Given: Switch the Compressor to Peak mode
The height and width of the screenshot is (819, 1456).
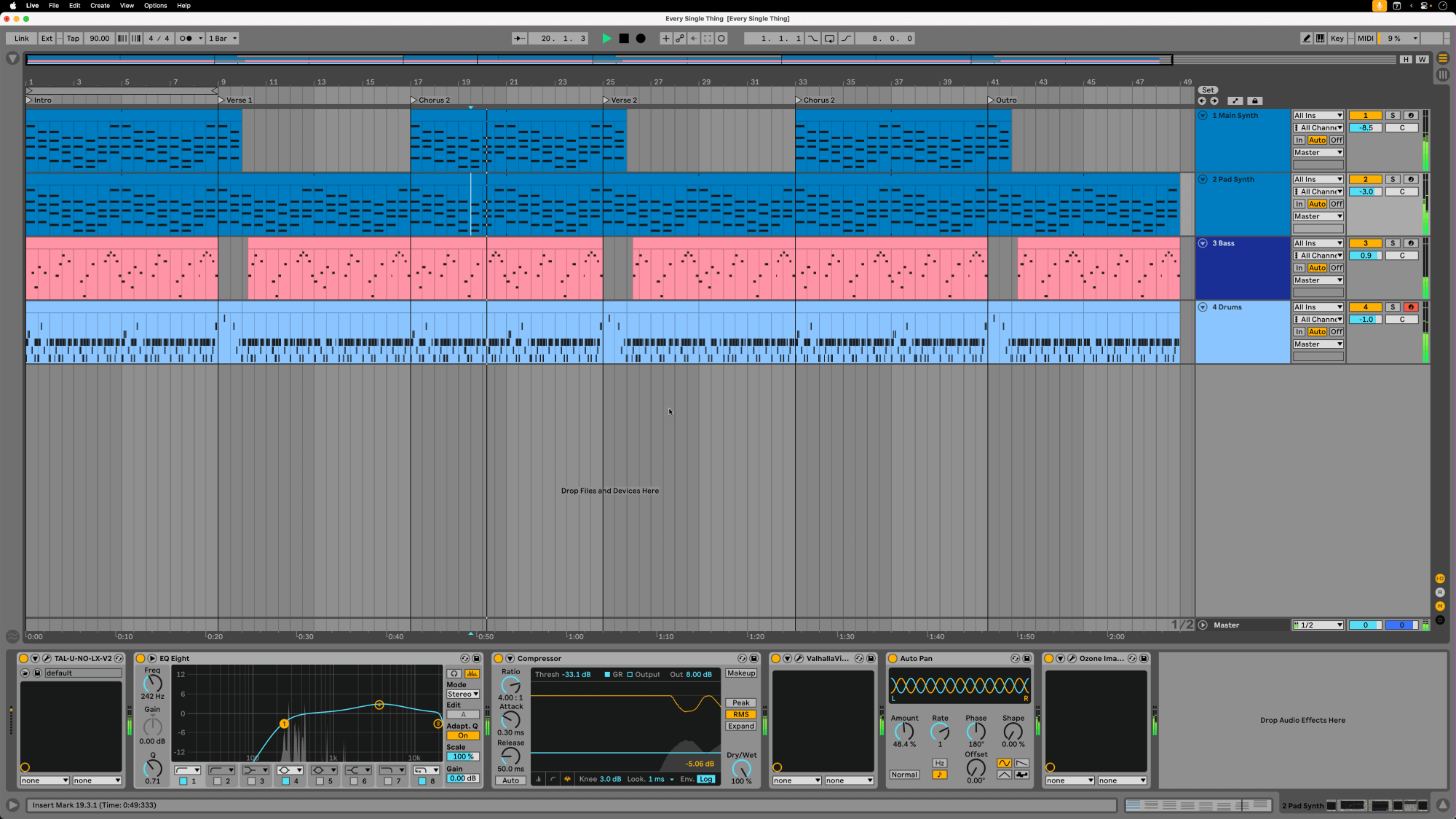Looking at the screenshot, I should [x=741, y=703].
